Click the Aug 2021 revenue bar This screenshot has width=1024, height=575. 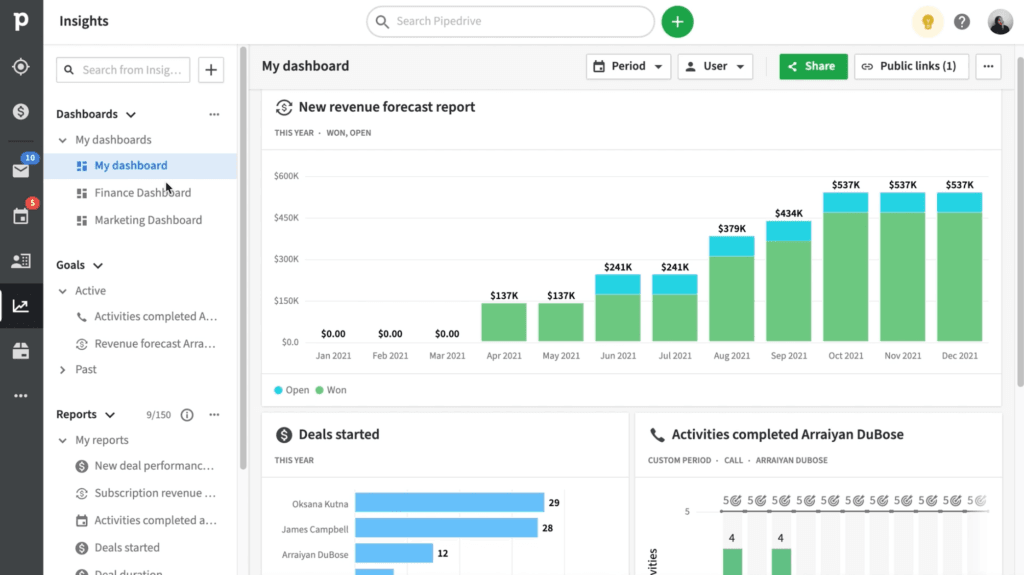pyautogui.click(x=731, y=289)
